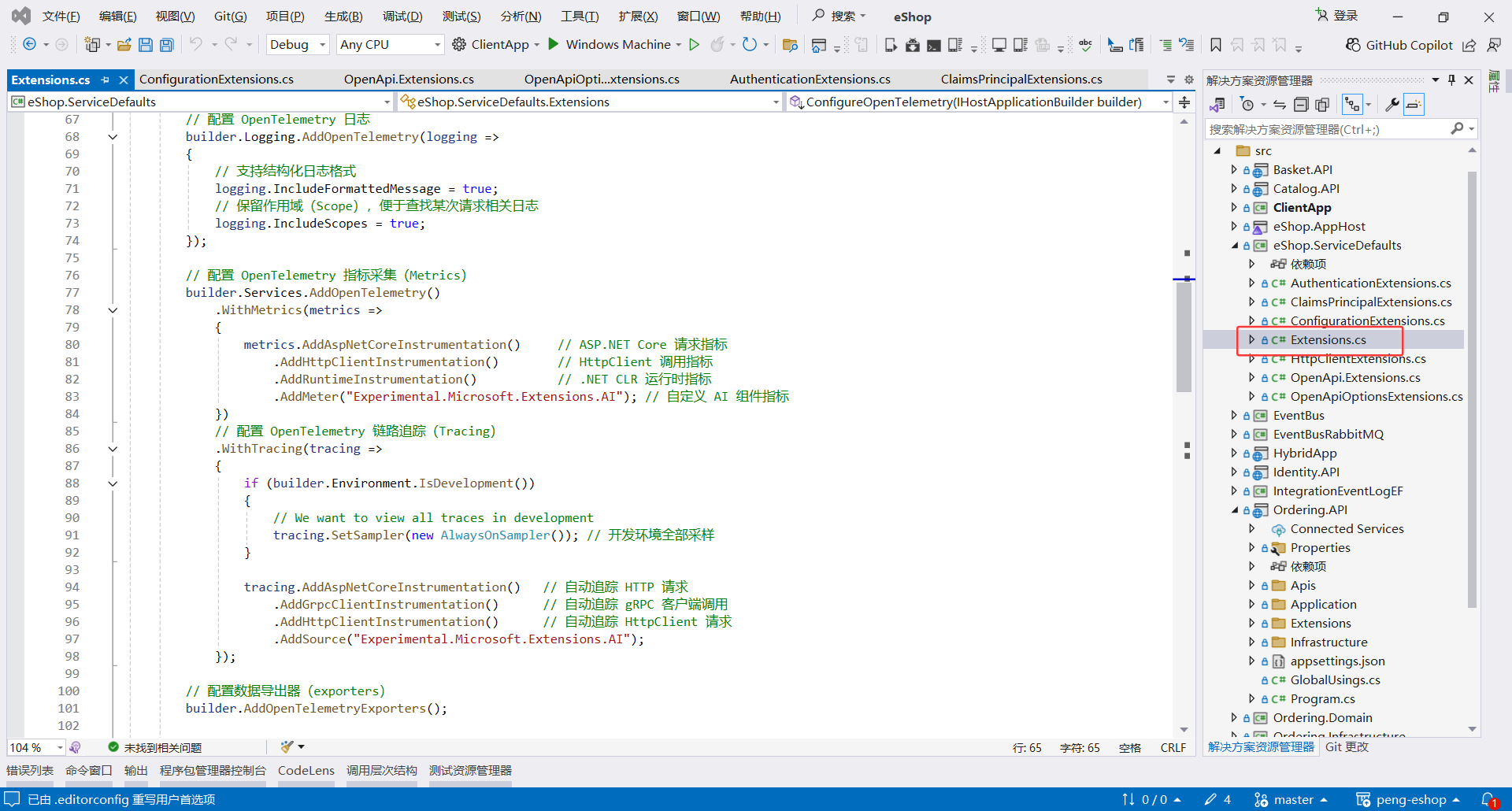Click the solution explorer wrench properties icon

(x=1392, y=105)
